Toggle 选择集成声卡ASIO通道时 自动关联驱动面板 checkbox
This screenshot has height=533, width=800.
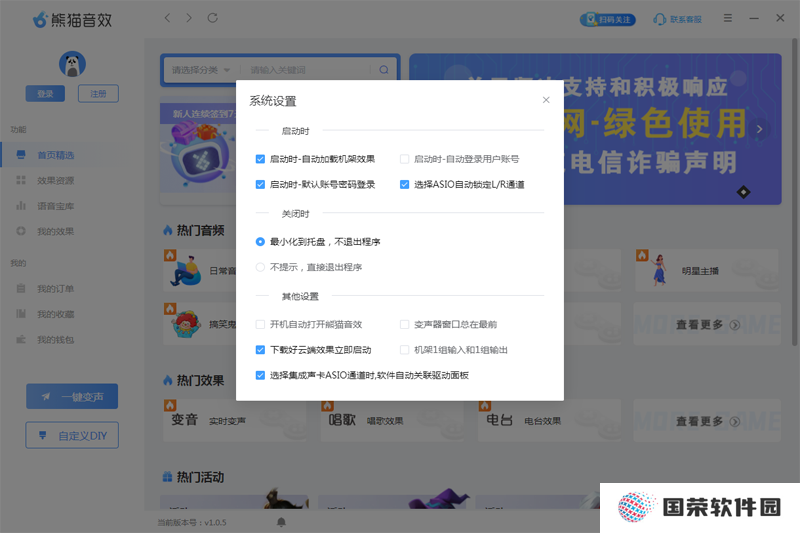point(260,375)
